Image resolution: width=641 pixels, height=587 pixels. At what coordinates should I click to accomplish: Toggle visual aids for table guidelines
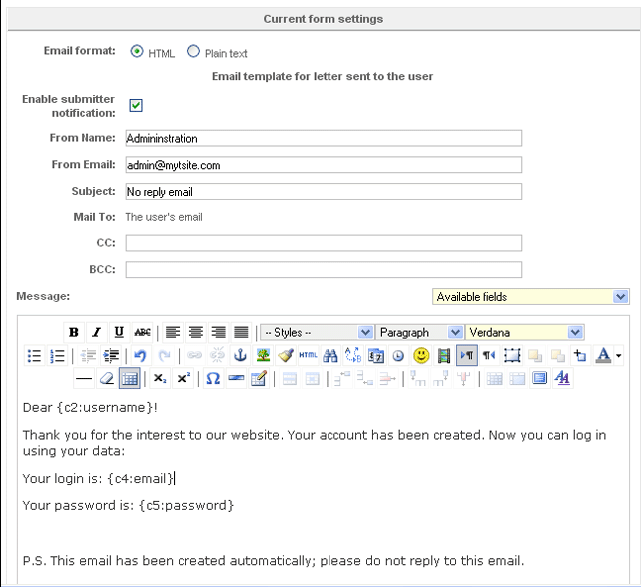[x=130, y=379]
